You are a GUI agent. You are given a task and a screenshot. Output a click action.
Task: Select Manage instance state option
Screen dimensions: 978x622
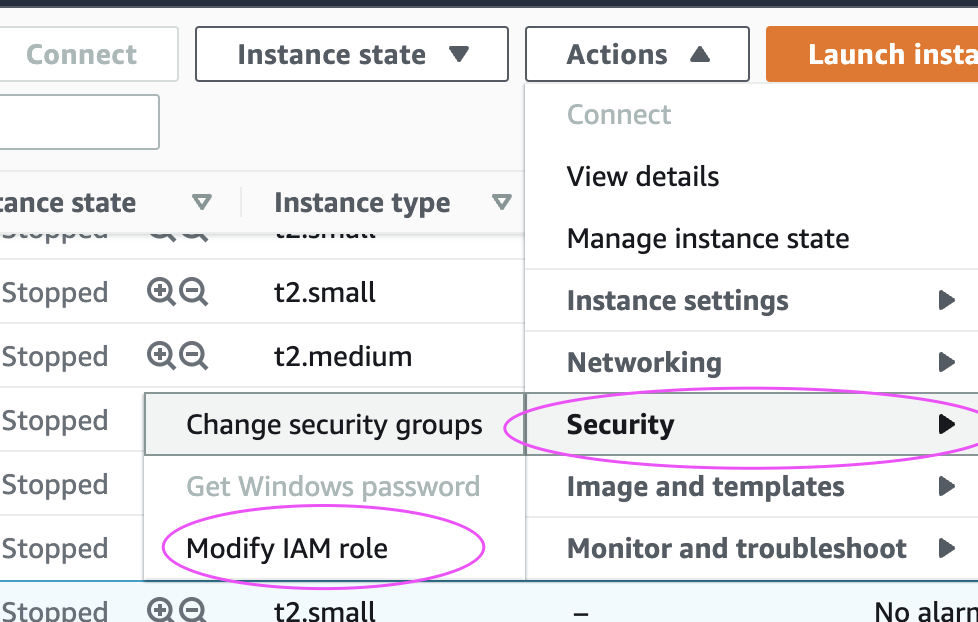(x=708, y=239)
